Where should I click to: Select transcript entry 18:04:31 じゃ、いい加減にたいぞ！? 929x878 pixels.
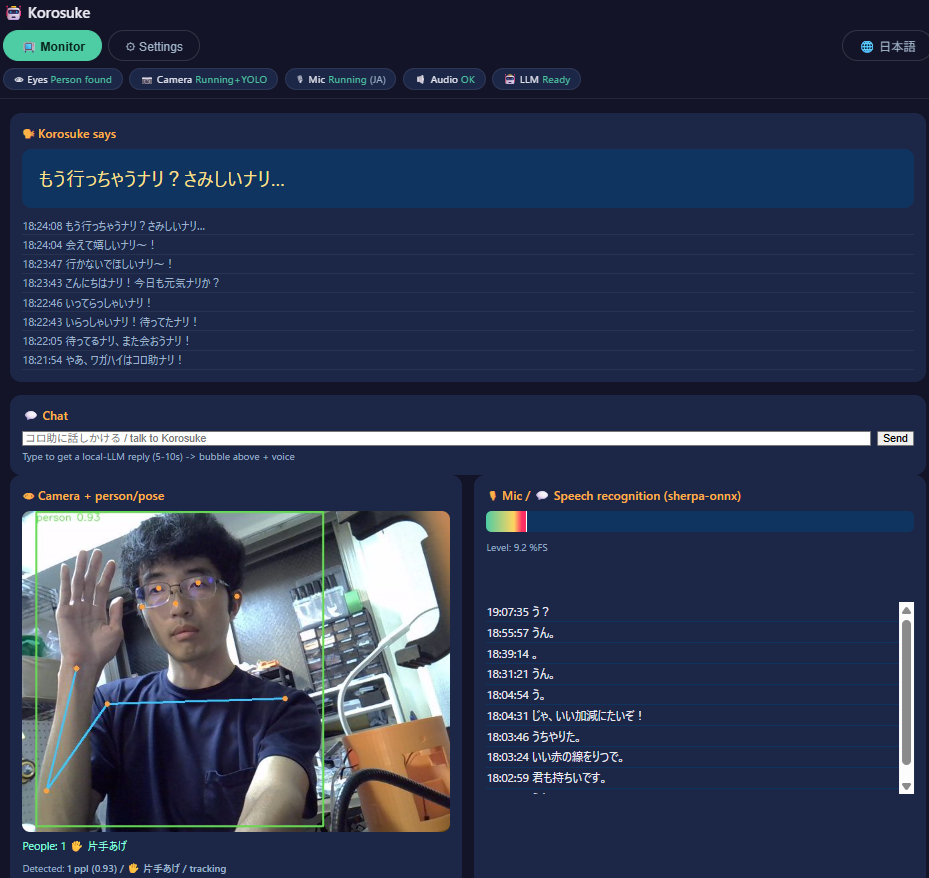pyautogui.click(x=692, y=716)
